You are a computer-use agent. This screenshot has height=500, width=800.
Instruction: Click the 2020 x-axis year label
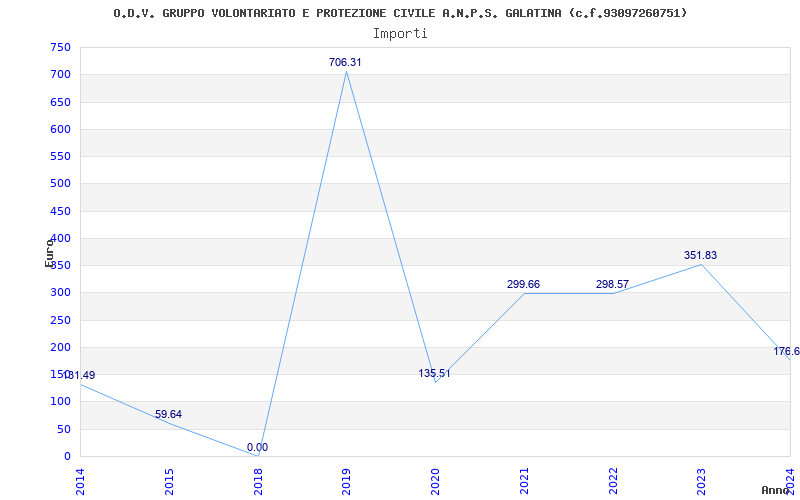(435, 482)
